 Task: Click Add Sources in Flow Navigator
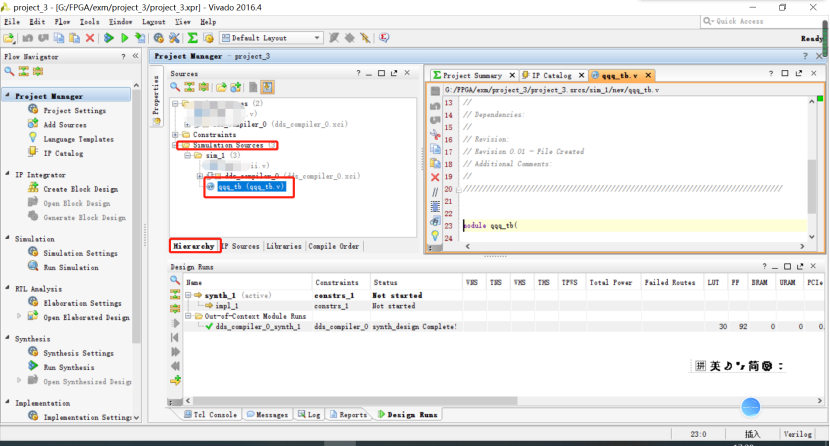pyautogui.click(x=65, y=125)
